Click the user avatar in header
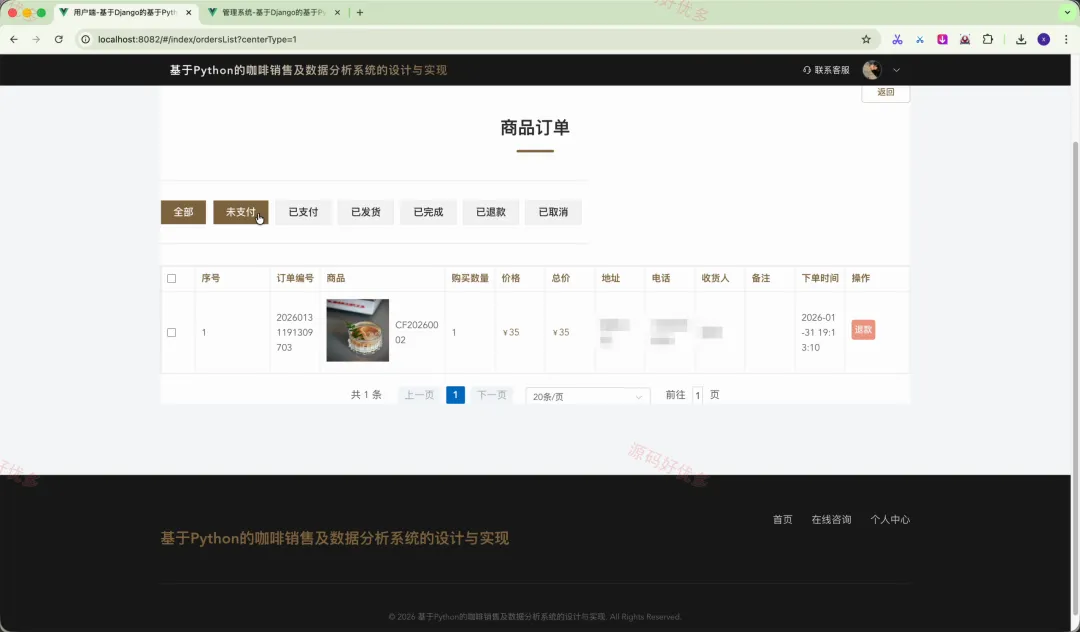The height and width of the screenshot is (632, 1080). (x=871, y=70)
